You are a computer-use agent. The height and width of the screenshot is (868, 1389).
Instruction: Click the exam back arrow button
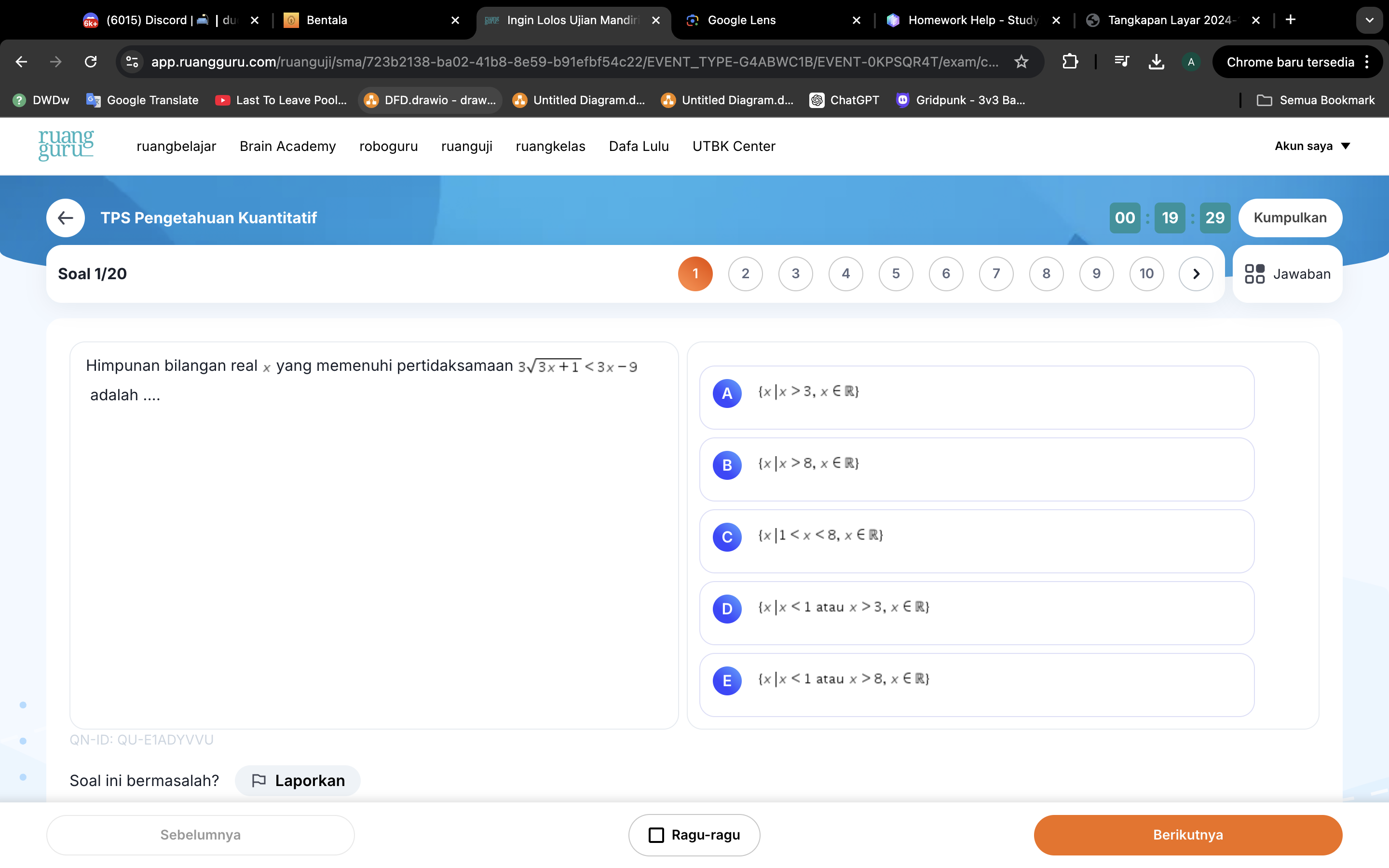(66, 217)
